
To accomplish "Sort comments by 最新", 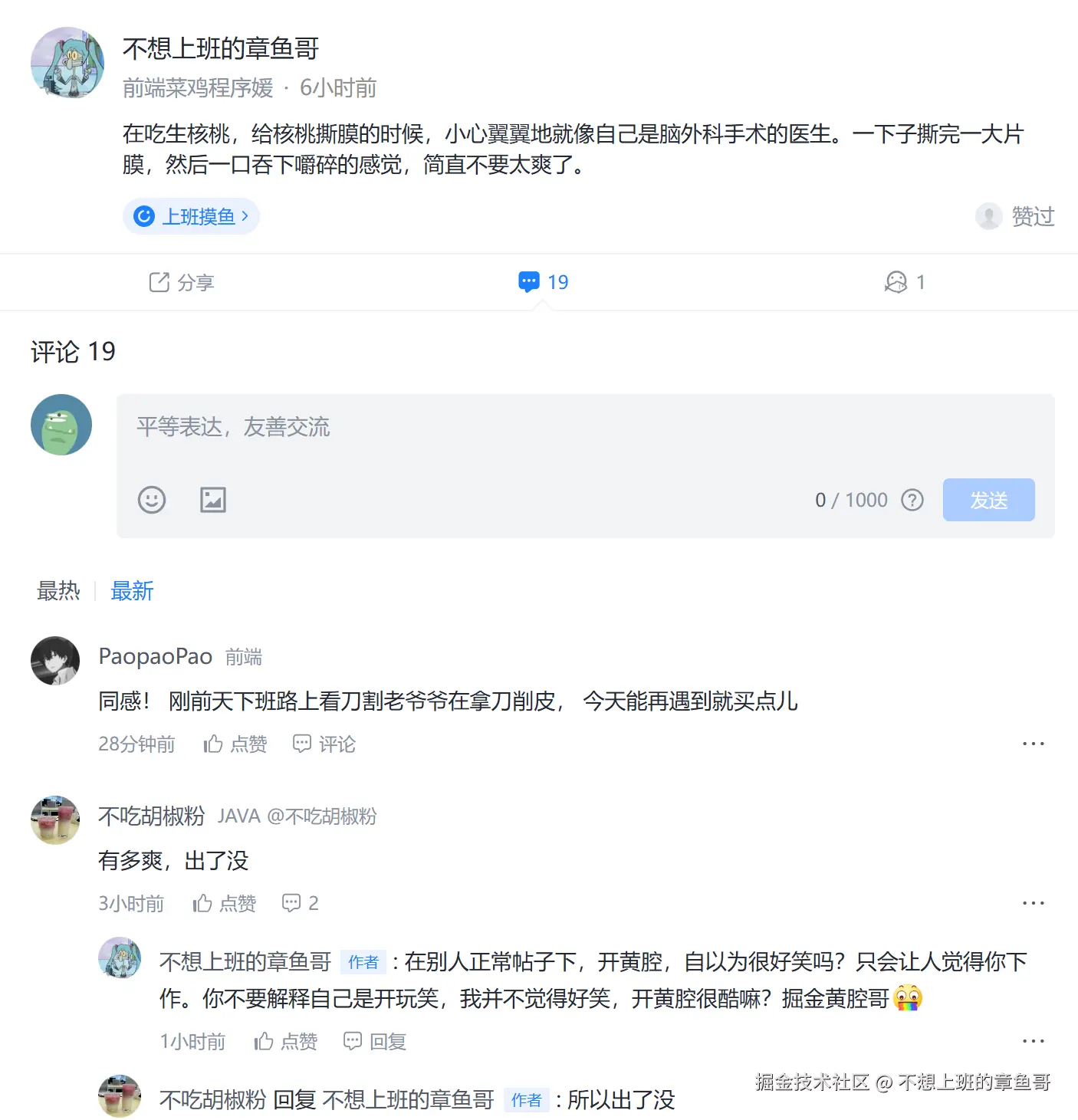I will tap(132, 591).
